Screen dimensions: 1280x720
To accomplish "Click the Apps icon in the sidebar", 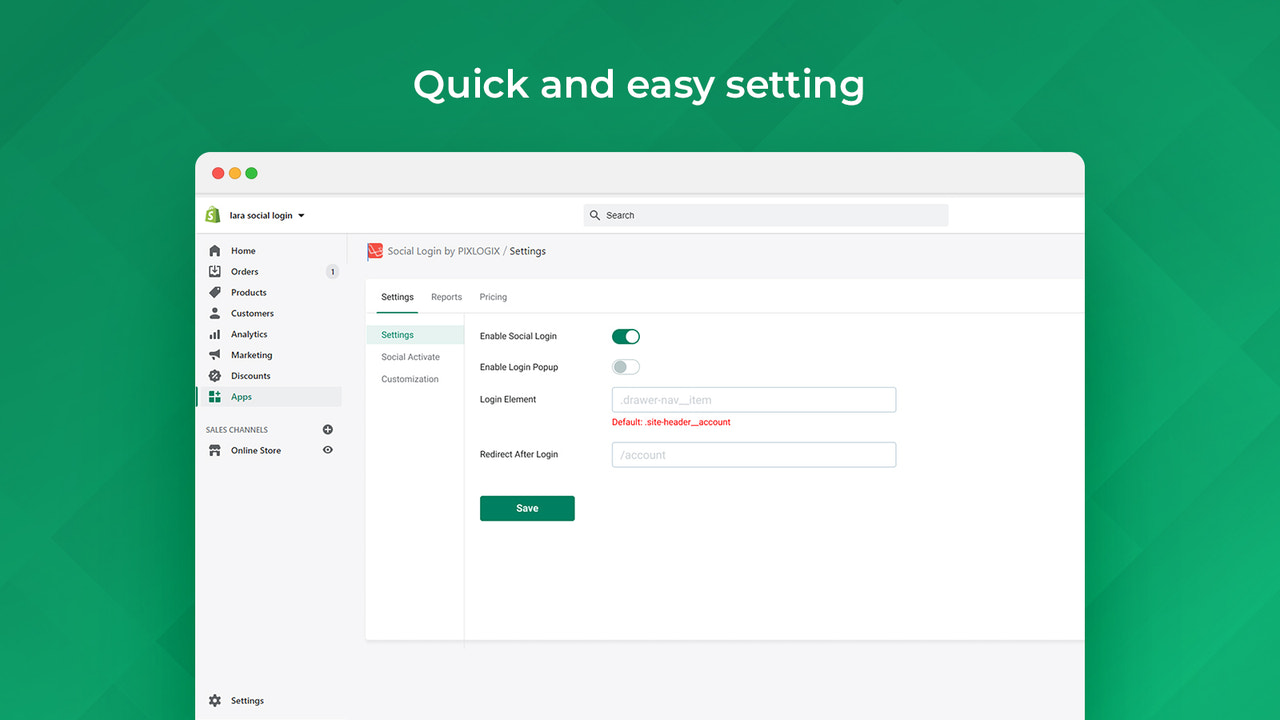I will click(215, 396).
